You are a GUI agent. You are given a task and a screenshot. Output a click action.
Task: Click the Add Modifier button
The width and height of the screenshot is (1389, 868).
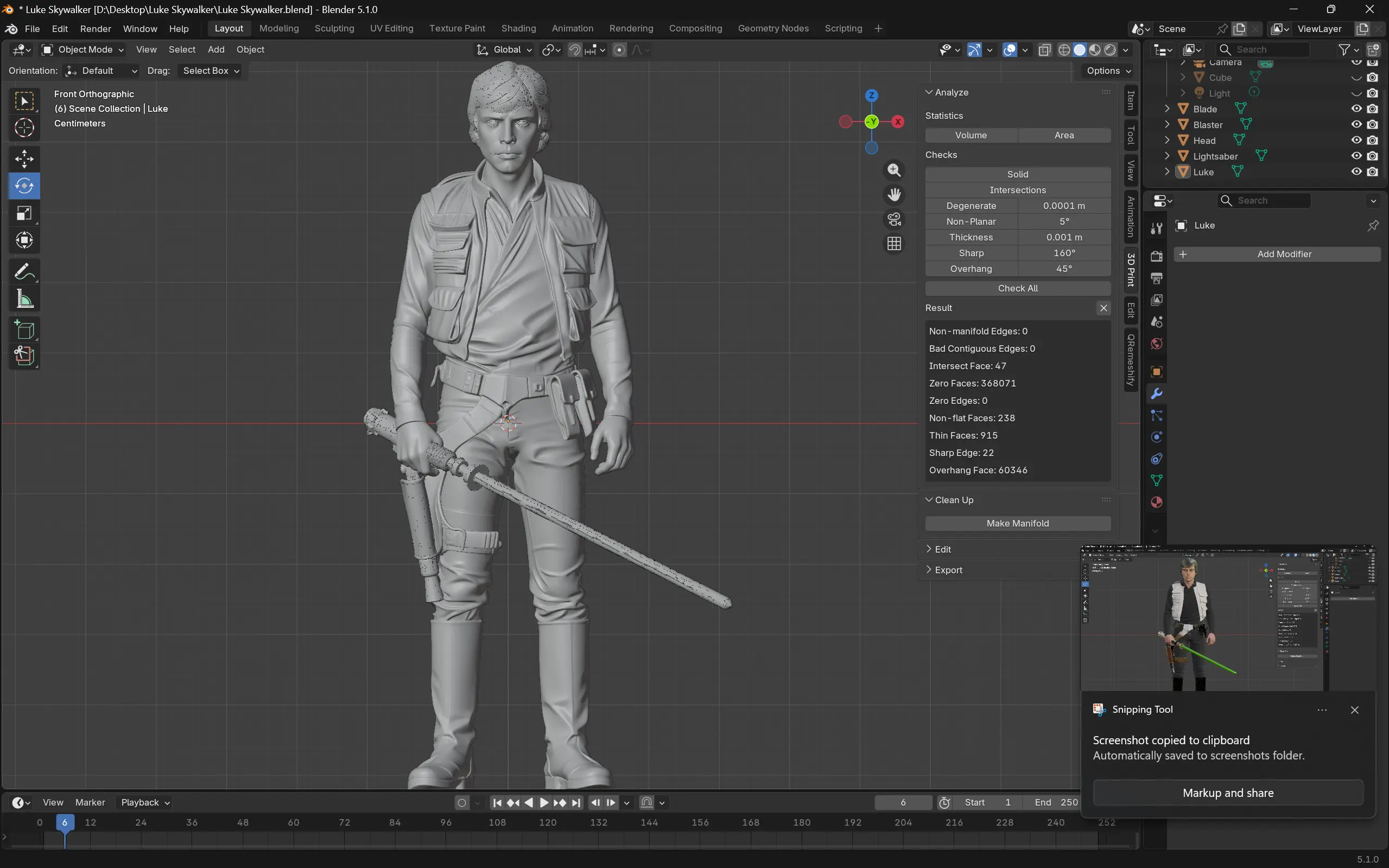1277,254
